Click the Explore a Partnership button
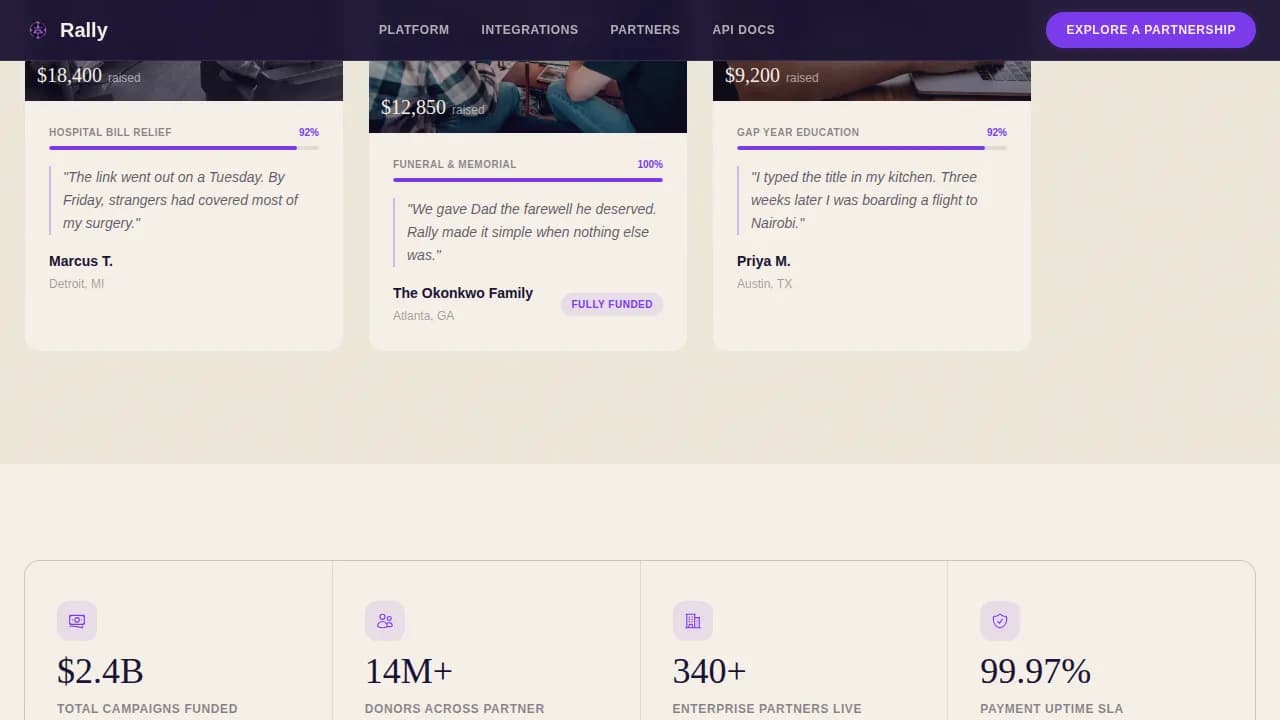The height and width of the screenshot is (720, 1280). [x=1151, y=30]
